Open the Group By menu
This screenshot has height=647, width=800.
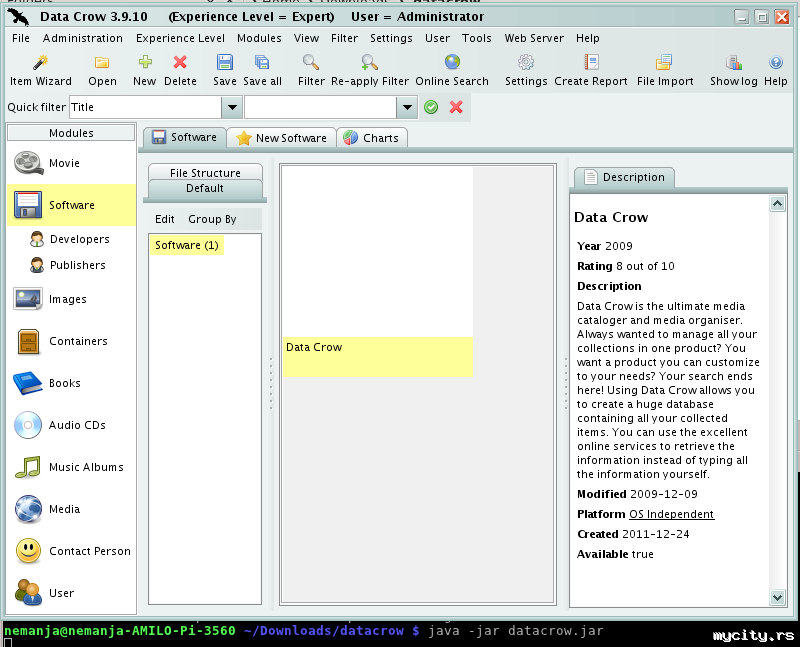click(212, 219)
